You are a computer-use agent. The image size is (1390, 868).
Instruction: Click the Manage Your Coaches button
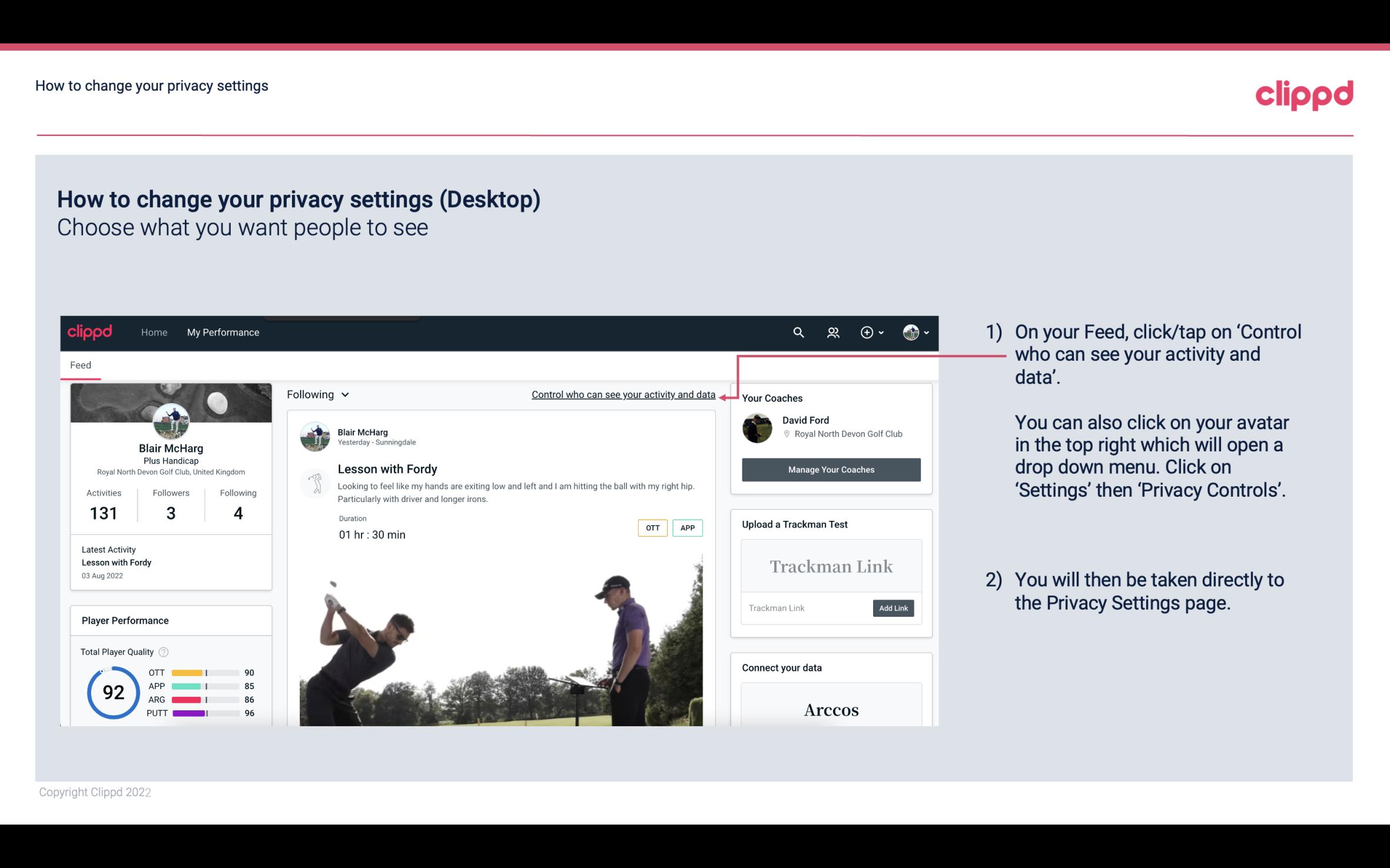pyautogui.click(x=830, y=469)
